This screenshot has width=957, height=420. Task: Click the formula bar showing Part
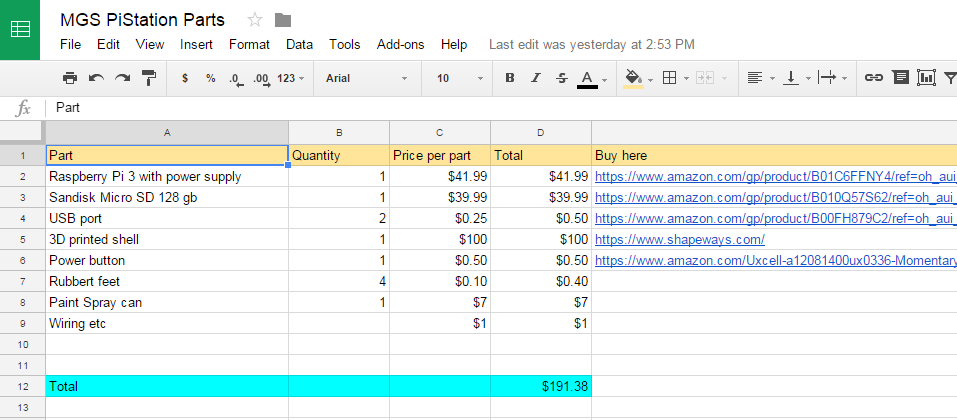pos(500,108)
